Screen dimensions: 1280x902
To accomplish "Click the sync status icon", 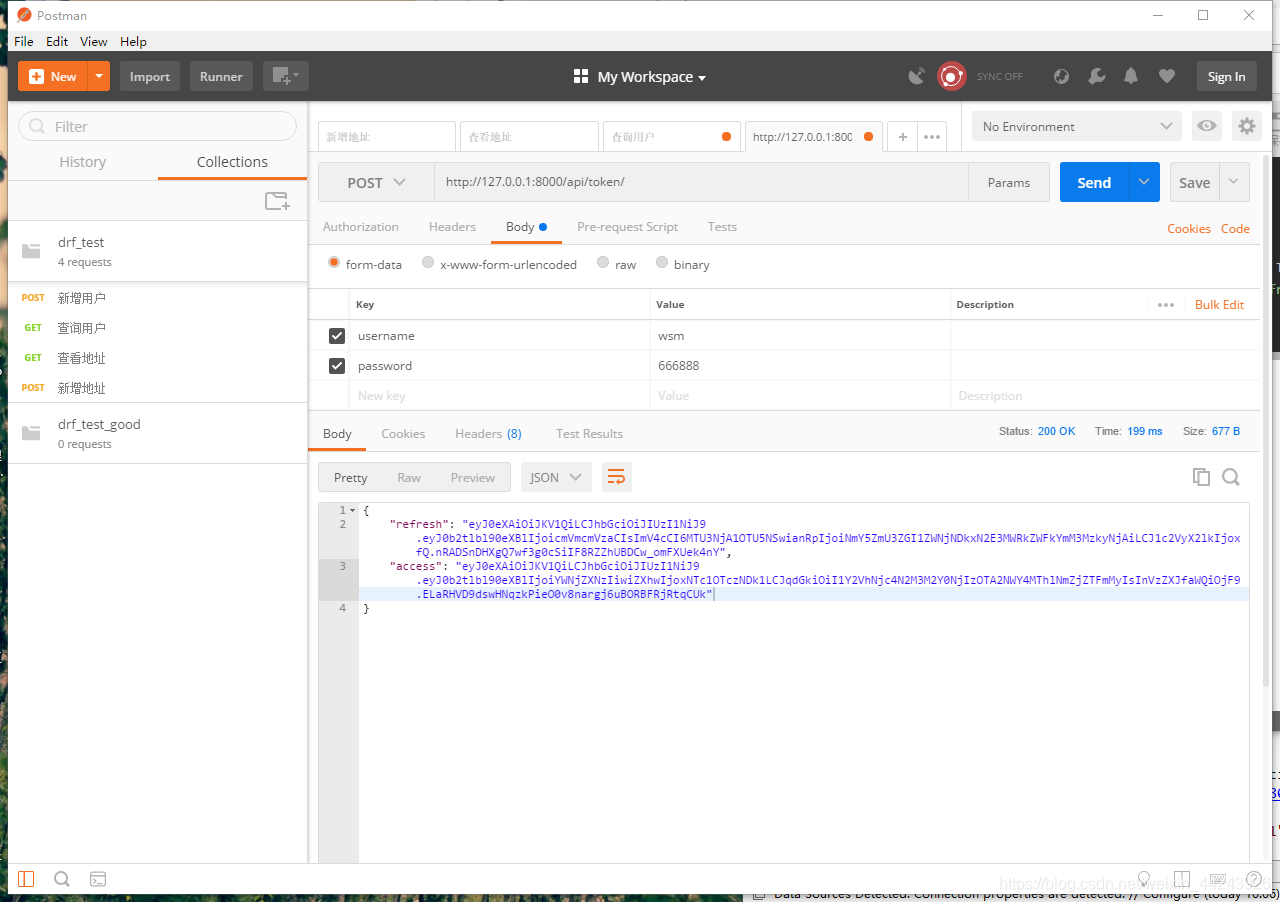I will click(951, 76).
